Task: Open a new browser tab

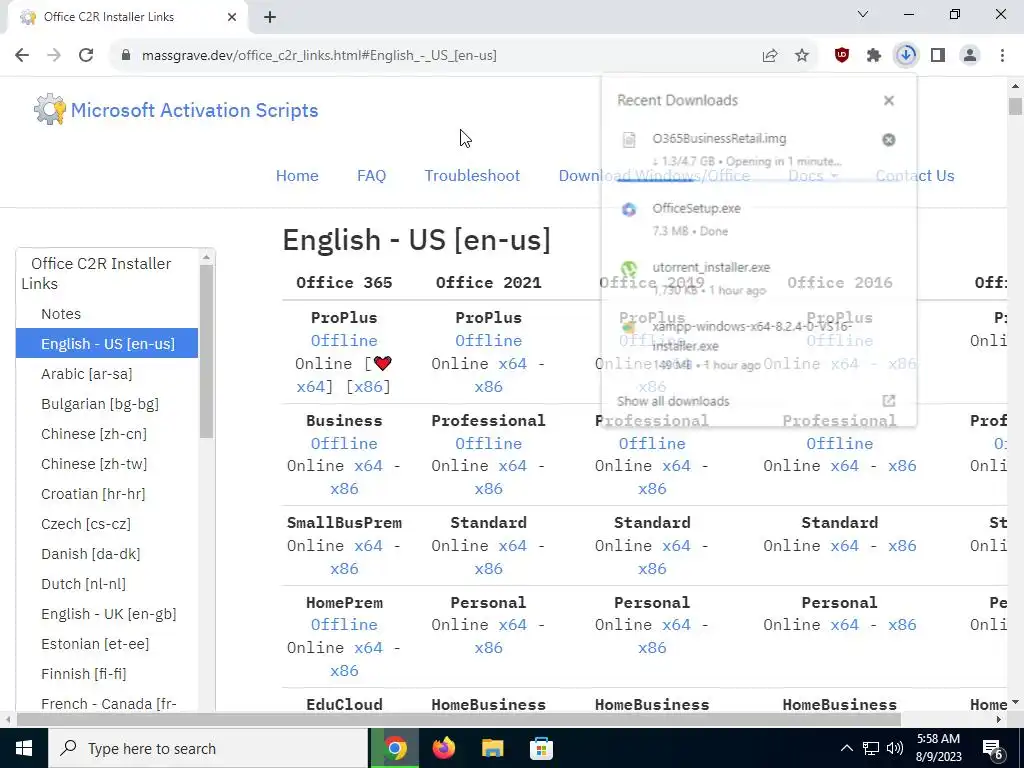Action: point(270,17)
